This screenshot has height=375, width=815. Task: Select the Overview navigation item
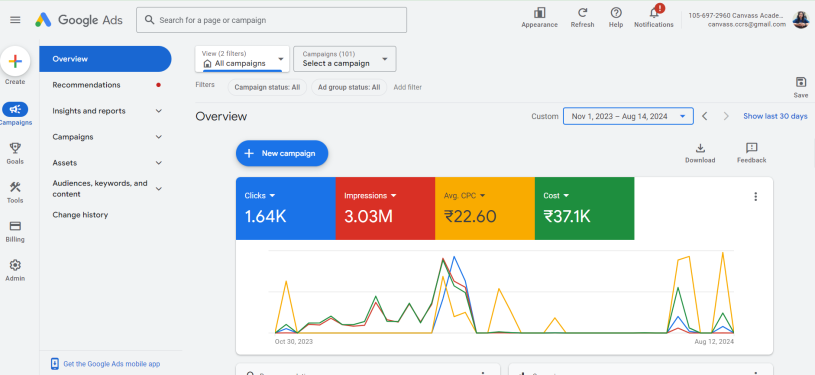[x=106, y=59]
